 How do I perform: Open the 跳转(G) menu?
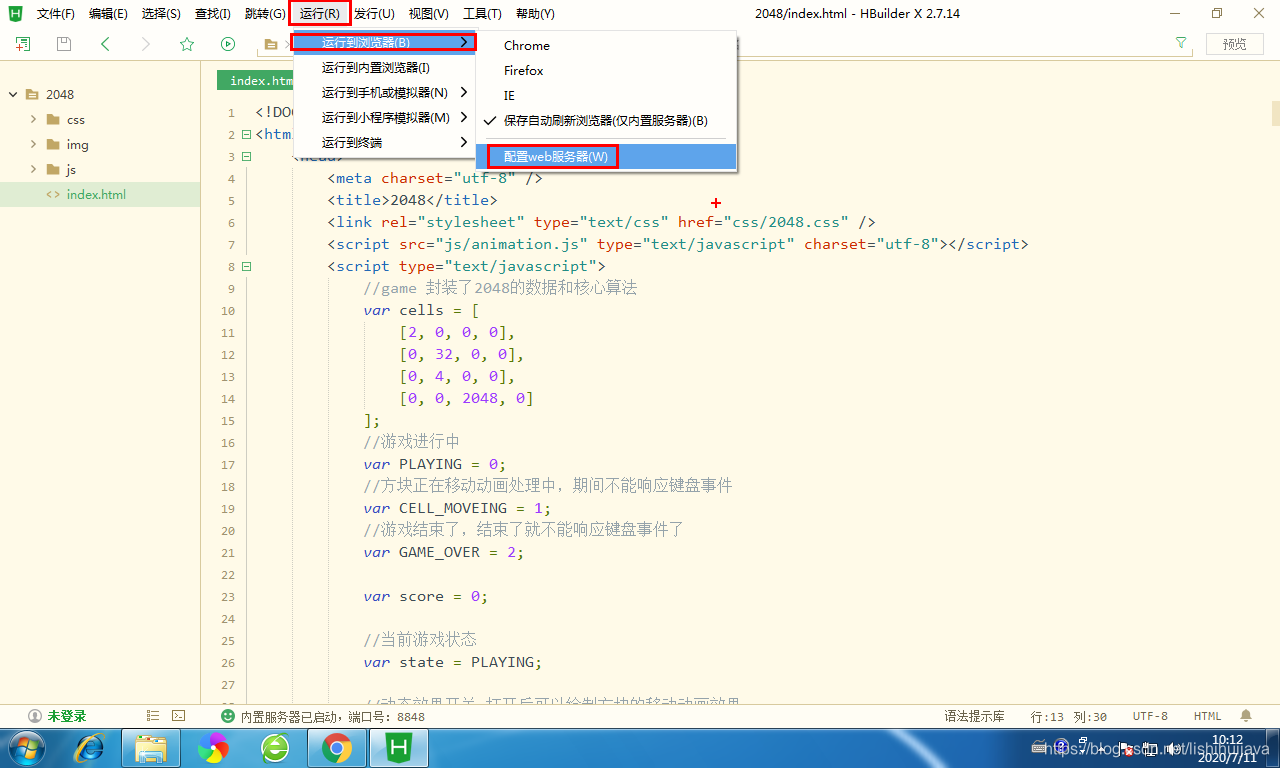point(265,14)
